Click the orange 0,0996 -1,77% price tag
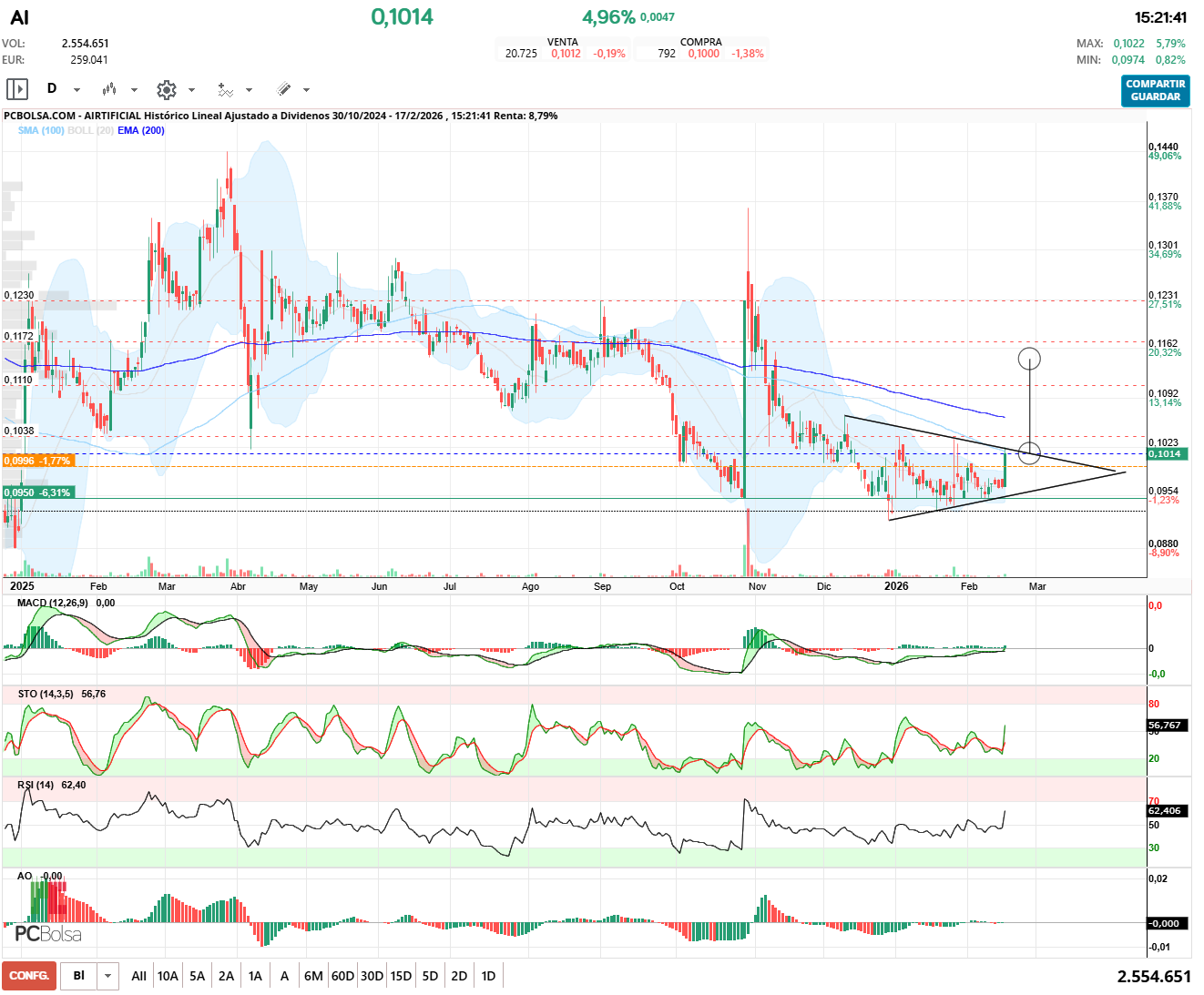Image resolution: width=1204 pixels, height=995 pixels. pyautogui.click(x=38, y=461)
